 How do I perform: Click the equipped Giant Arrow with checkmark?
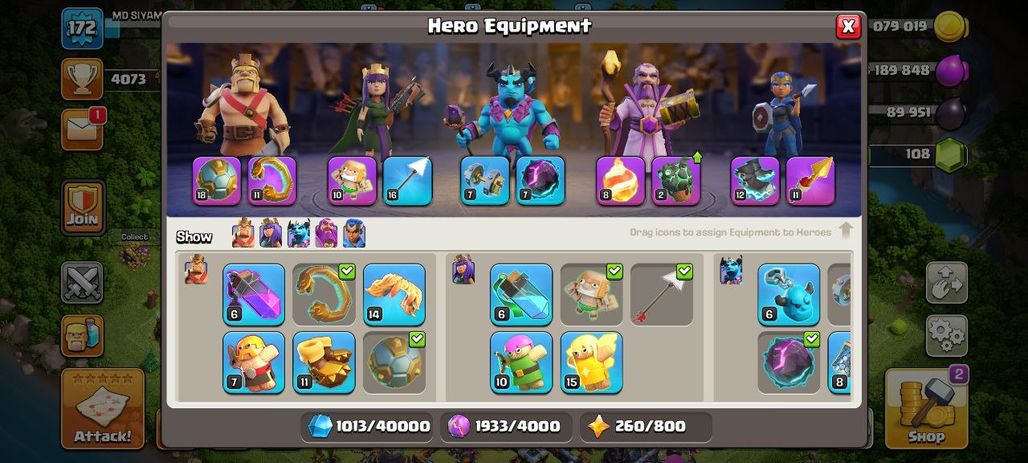[x=662, y=294]
